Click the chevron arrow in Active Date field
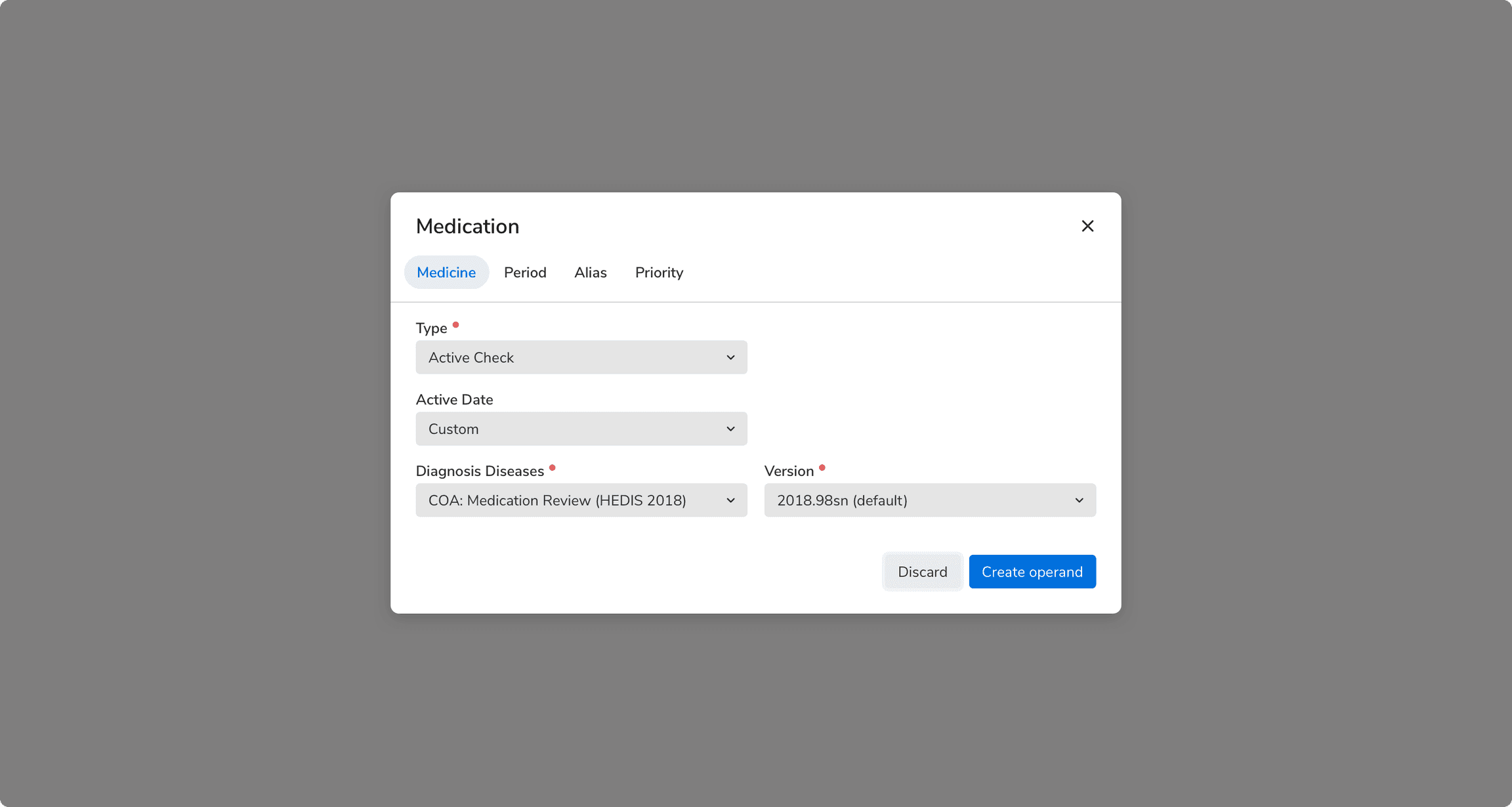The image size is (1512, 807). click(730, 429)
